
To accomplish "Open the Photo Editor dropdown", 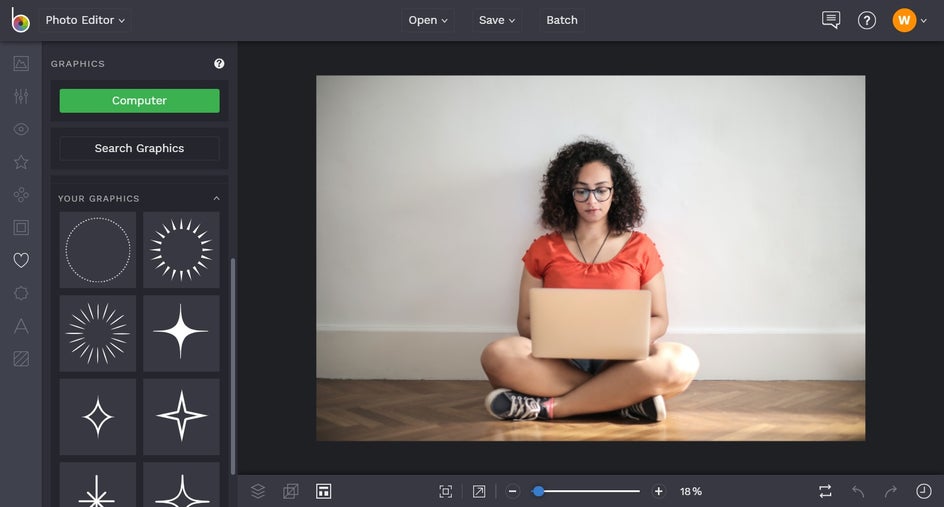I will coord(85,20).
